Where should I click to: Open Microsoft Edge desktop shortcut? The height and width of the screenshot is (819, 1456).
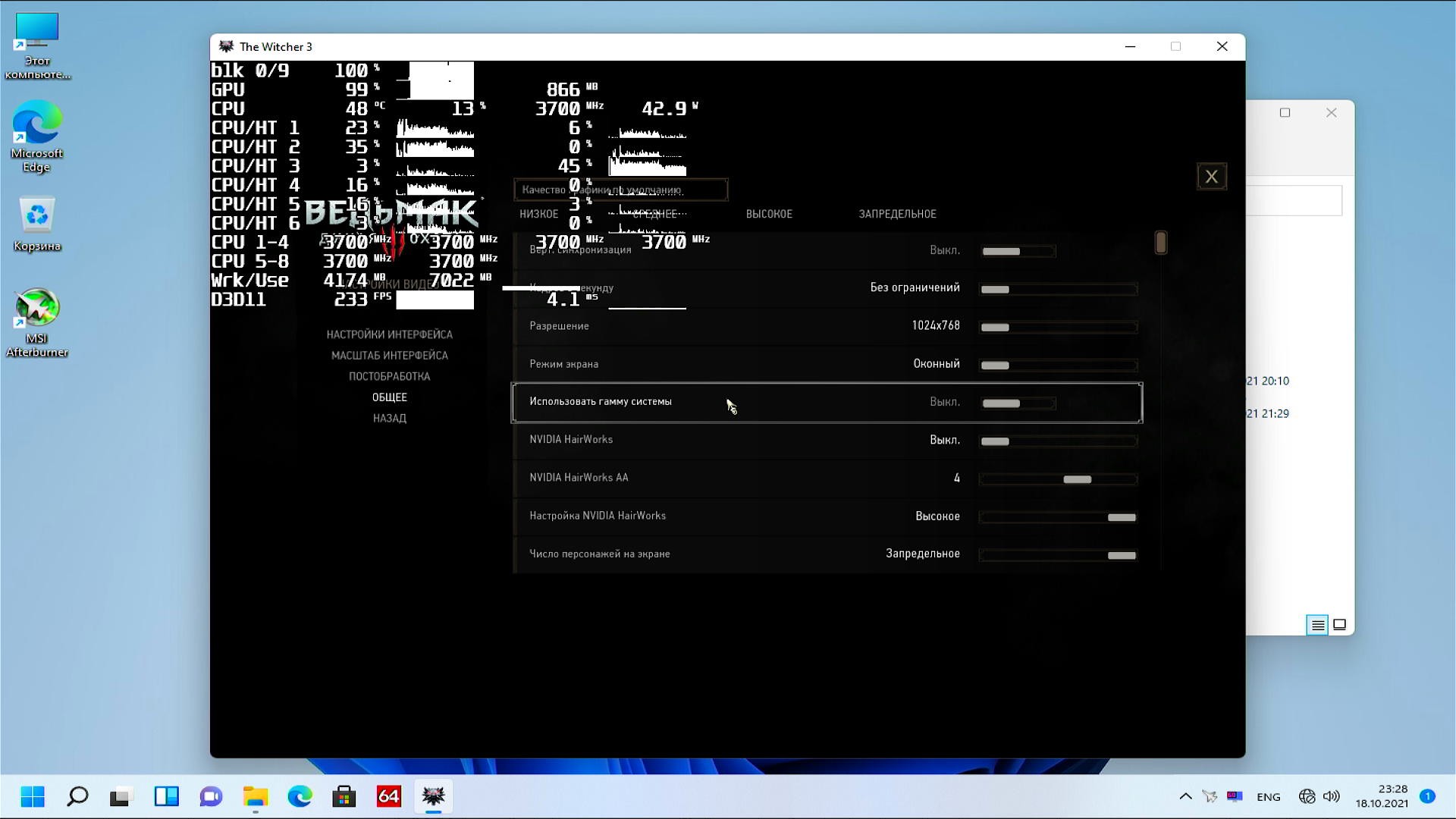pyautogui.click(x=36, y=123)
